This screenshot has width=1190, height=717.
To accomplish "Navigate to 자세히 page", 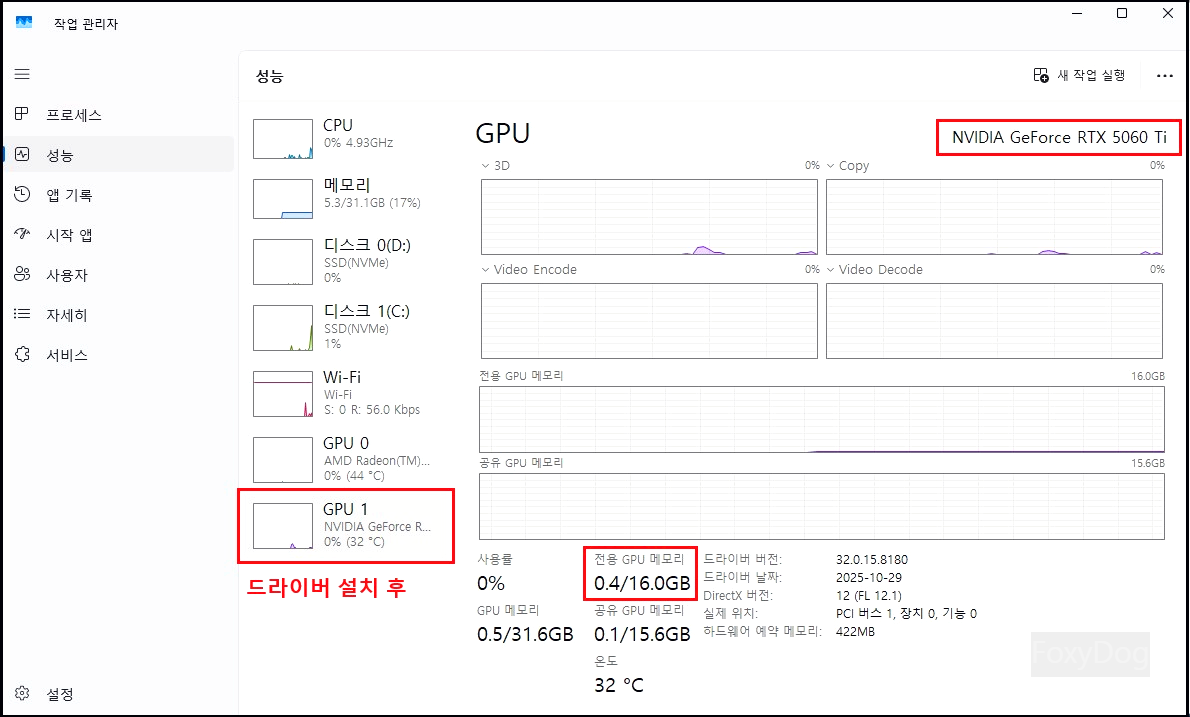I will point(119,315).
